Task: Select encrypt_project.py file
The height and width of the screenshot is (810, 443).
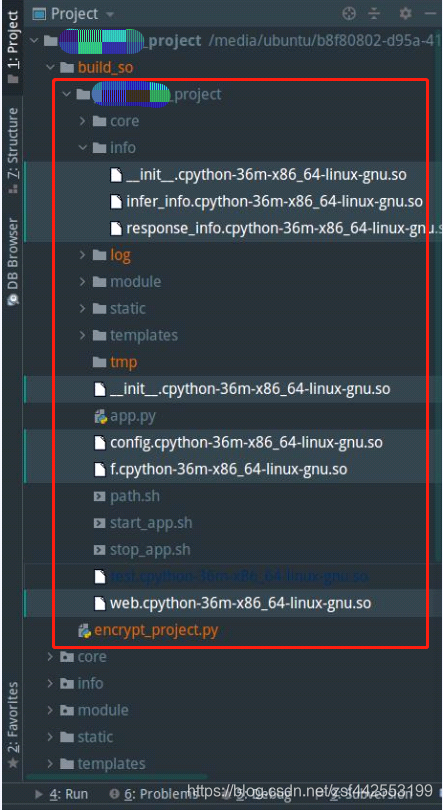Action: 156,630
